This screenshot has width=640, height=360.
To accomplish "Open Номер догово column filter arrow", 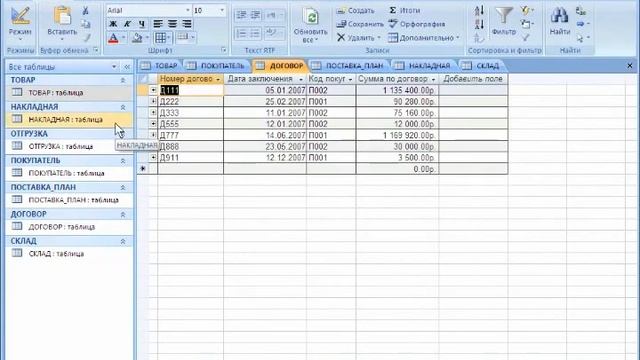I will pyautogui.click(x=218, y=79).
